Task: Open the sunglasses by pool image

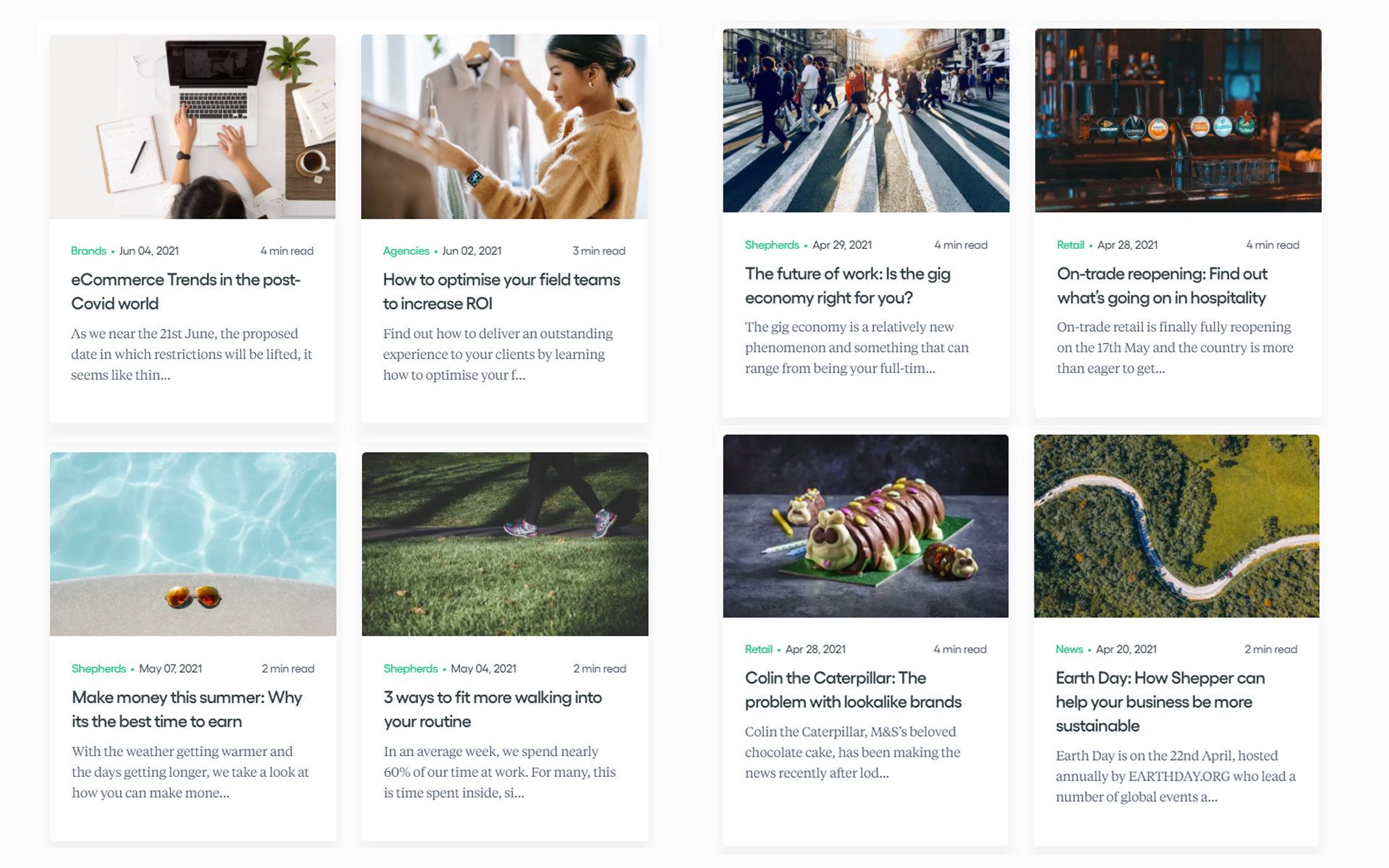Action: pyautogui.click(x=192, y=544)
